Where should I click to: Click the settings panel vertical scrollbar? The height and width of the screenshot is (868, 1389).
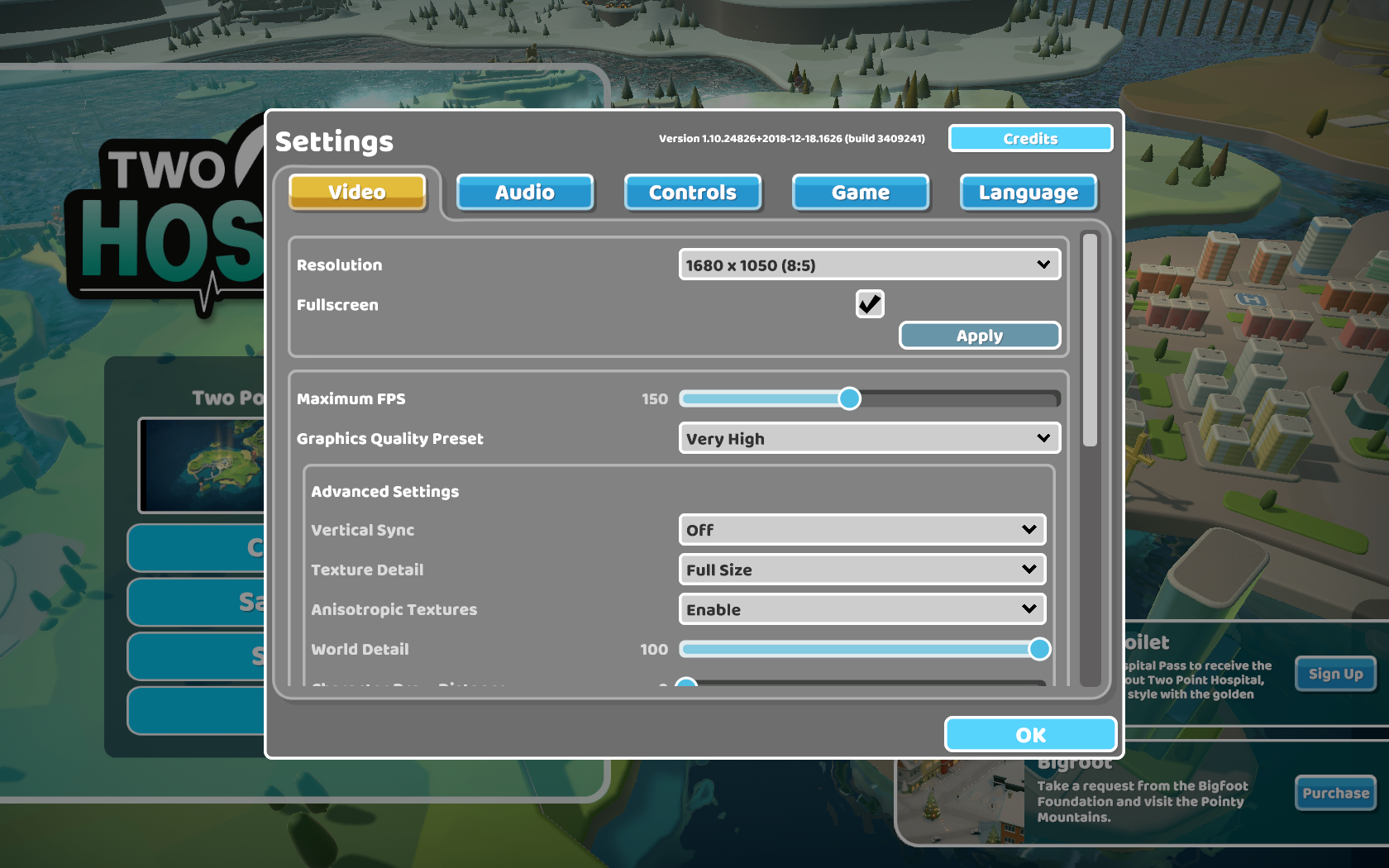1090,341
